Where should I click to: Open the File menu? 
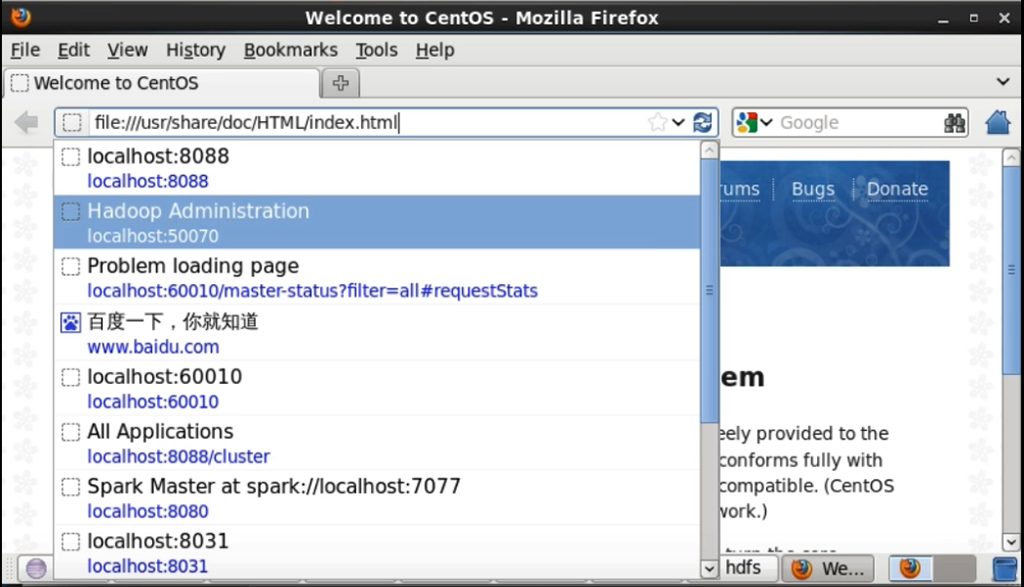point(25,50)
